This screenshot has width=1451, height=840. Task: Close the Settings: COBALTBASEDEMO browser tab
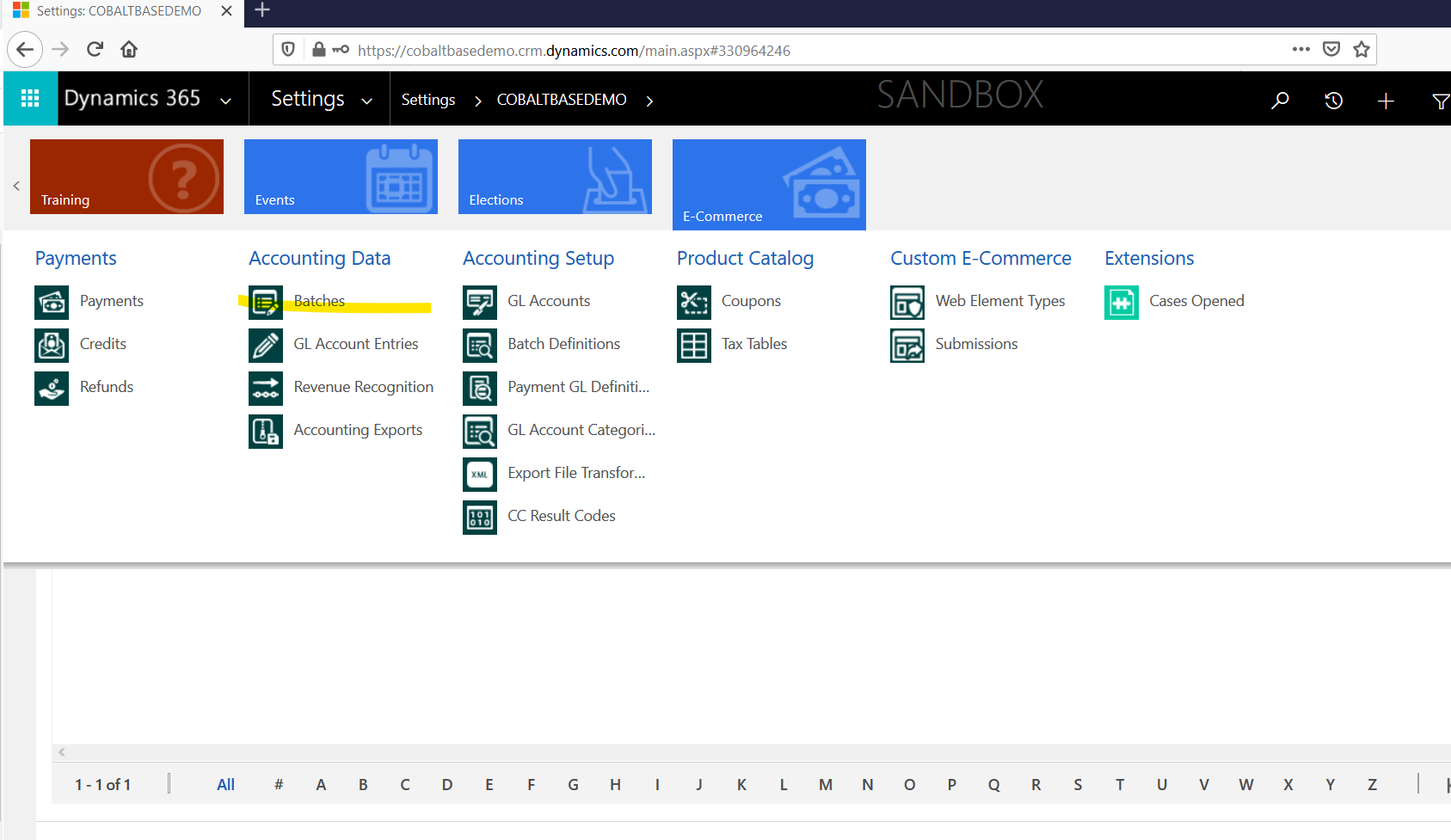pos(226,11)
